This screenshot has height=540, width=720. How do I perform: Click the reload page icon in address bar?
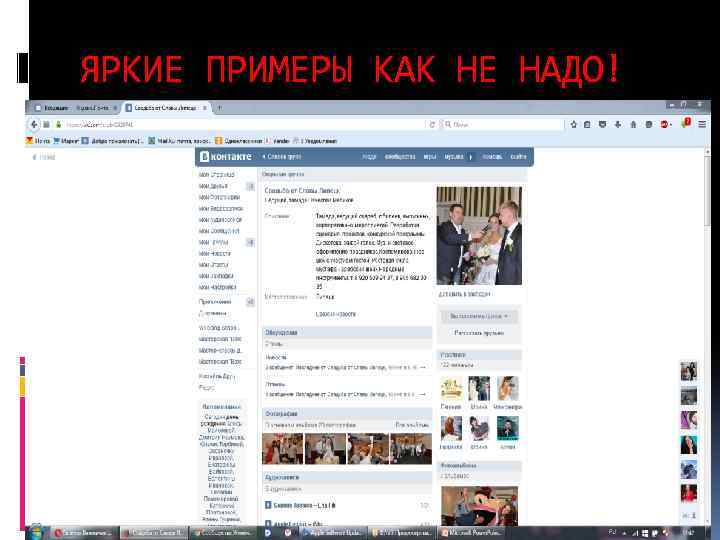(x=432, y=124)
